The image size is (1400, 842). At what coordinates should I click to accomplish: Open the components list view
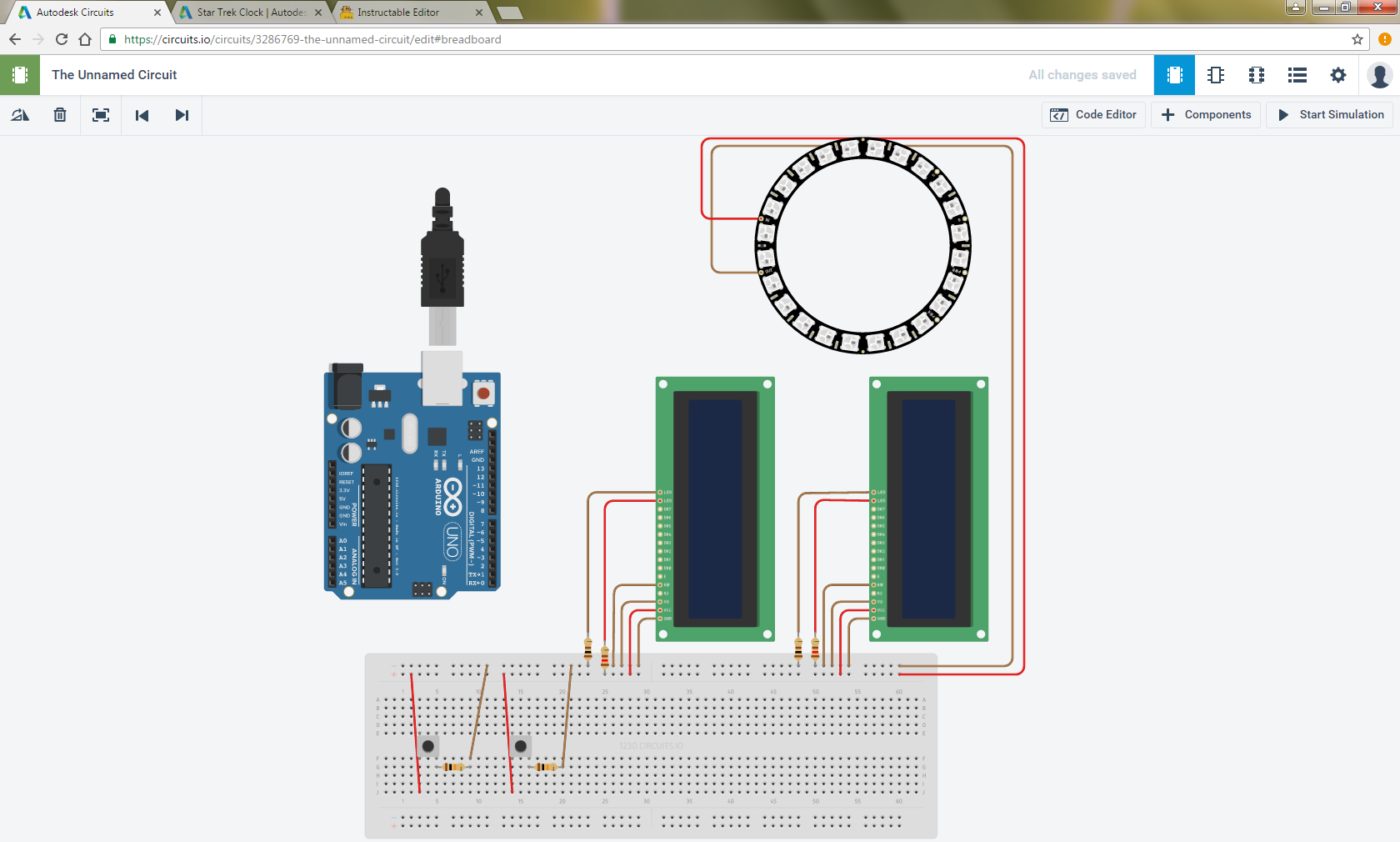pyautogui.click(x=1297, y=75)
